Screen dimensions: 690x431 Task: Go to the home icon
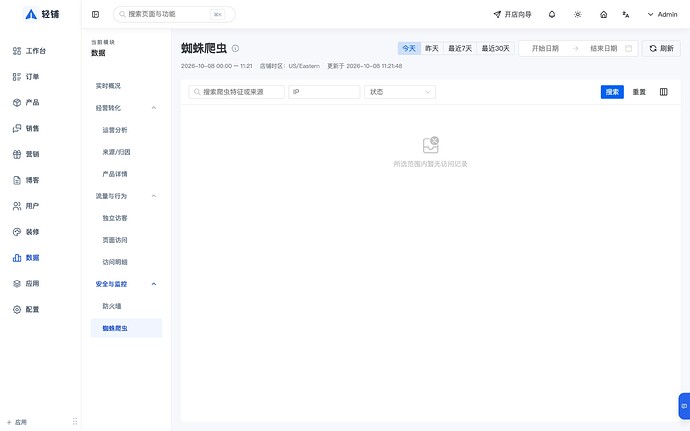pos(604,15)
